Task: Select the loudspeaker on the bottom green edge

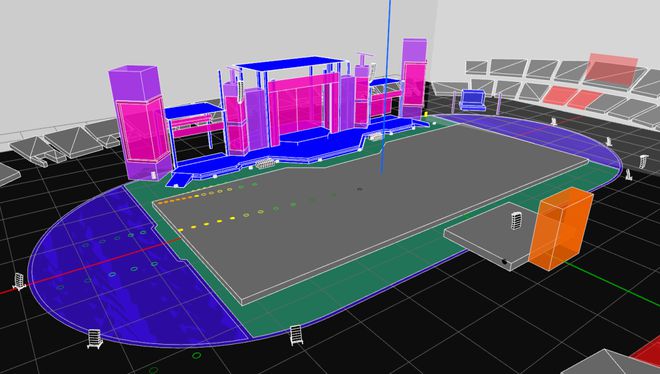Action: pyautogui.click(x=296, y=335)
